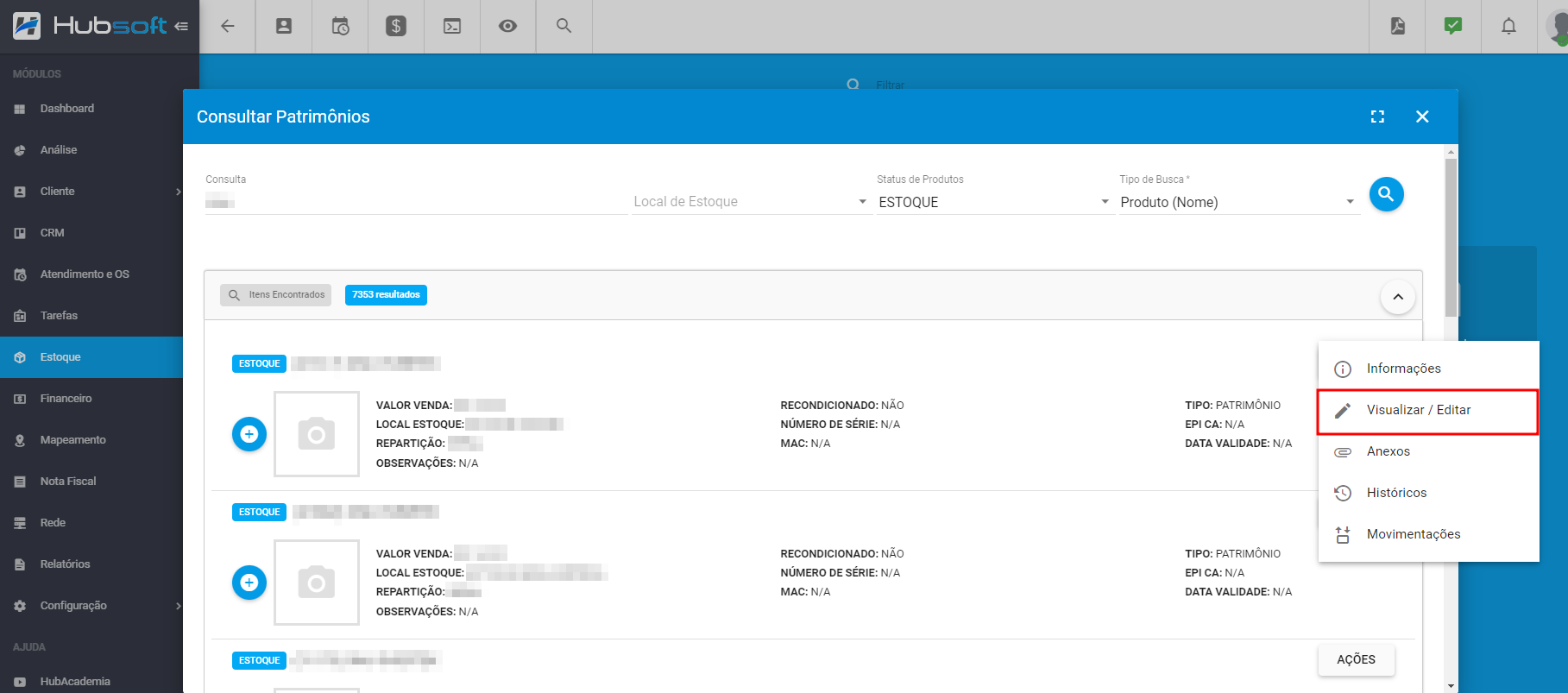This screenshot has width=1568, height=693.
Task: Select Visualizar / Editar menu option
Action: tap(1428, 411)
